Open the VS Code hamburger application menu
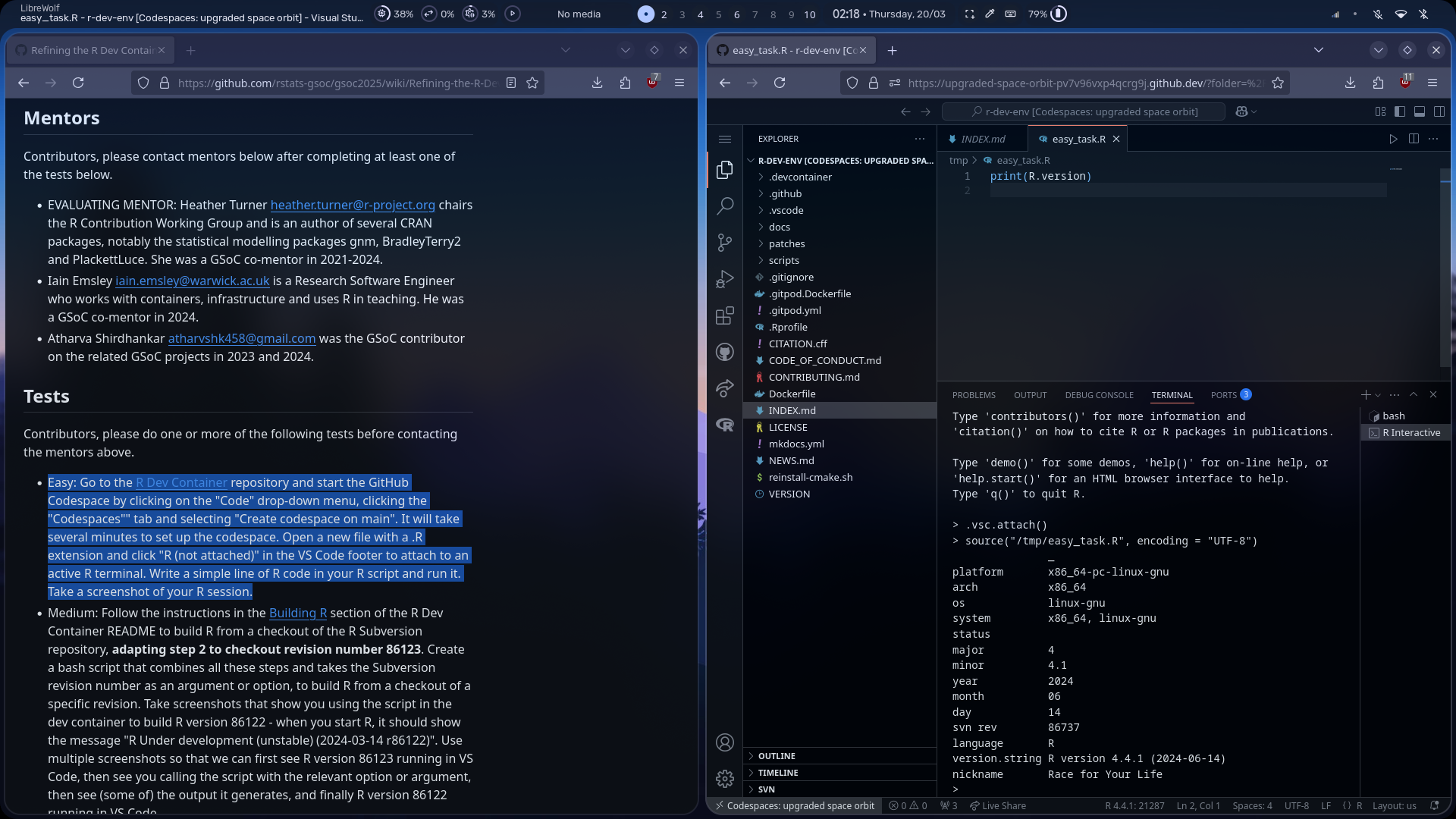1456x819 pixels. coord(725,139)
